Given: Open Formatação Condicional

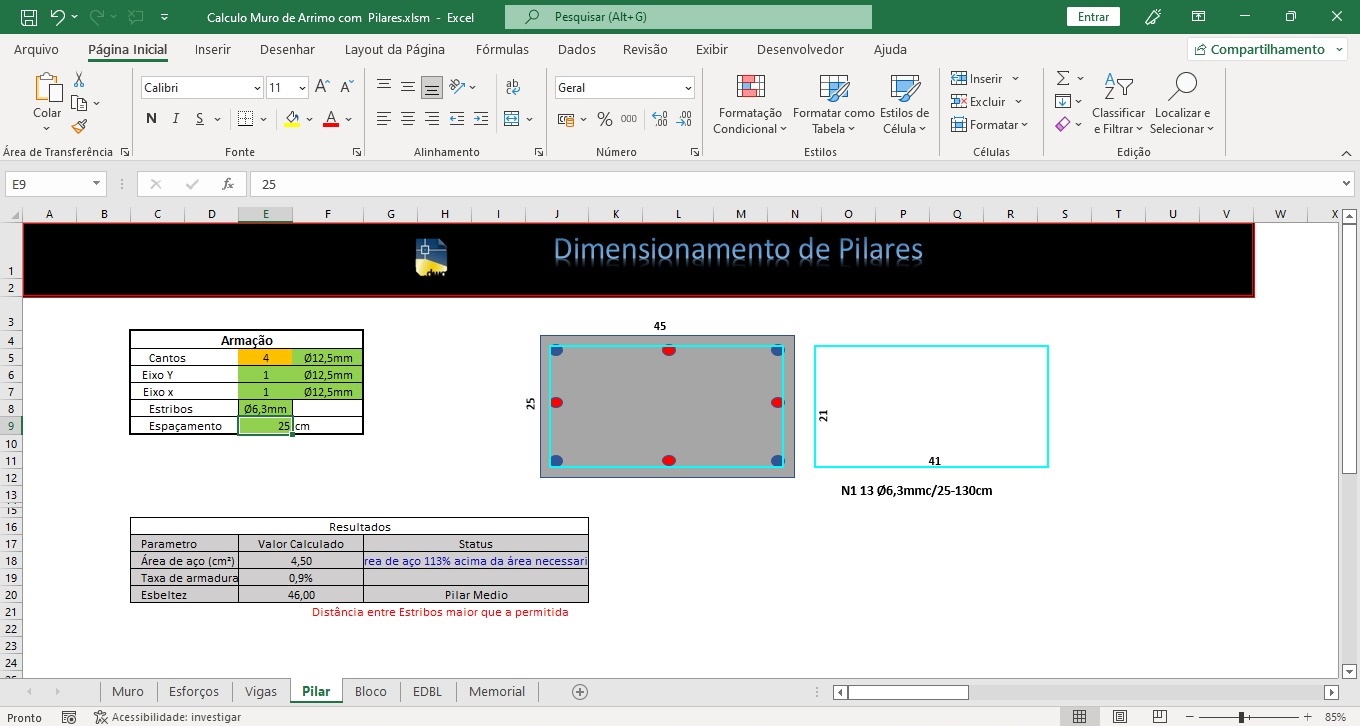Looking at the screenshot, I should click(x=750, y=104).
